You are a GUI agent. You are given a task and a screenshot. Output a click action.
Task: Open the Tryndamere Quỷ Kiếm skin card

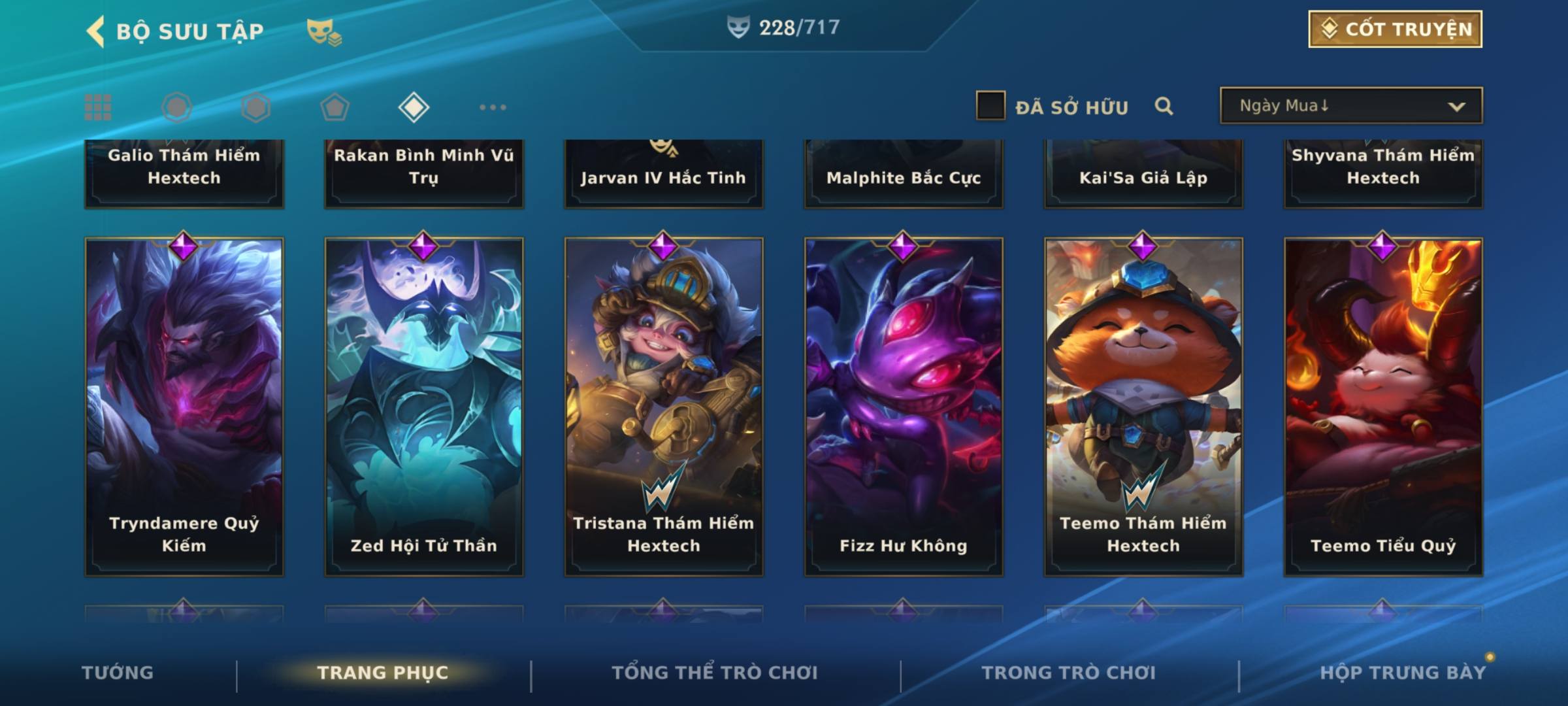click(x=184, y=407)
